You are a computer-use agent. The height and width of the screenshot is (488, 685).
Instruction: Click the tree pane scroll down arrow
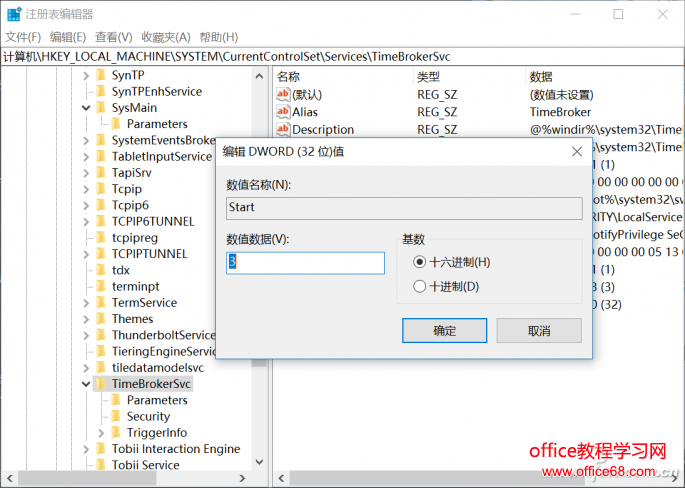click(x=259, y=462)
